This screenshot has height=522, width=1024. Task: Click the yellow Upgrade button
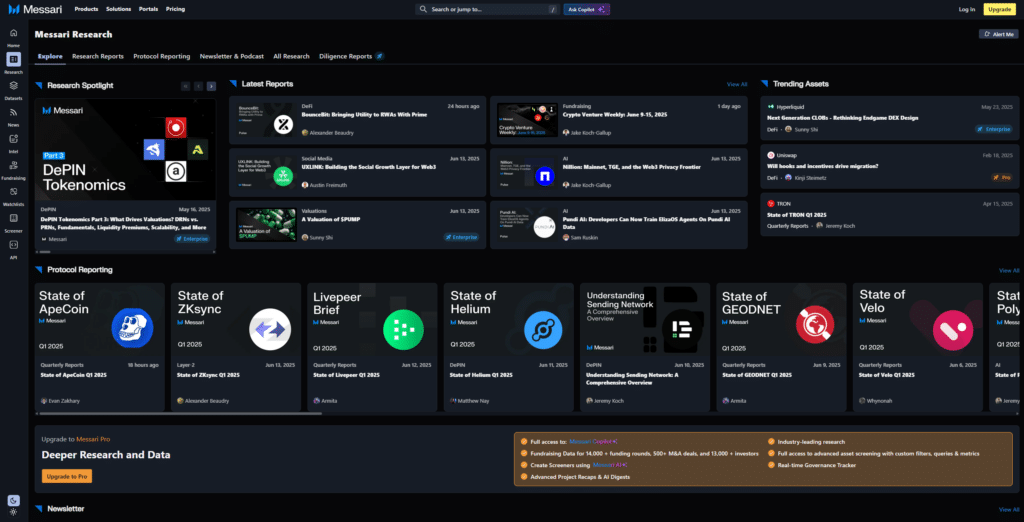(x=1000, y=9)
